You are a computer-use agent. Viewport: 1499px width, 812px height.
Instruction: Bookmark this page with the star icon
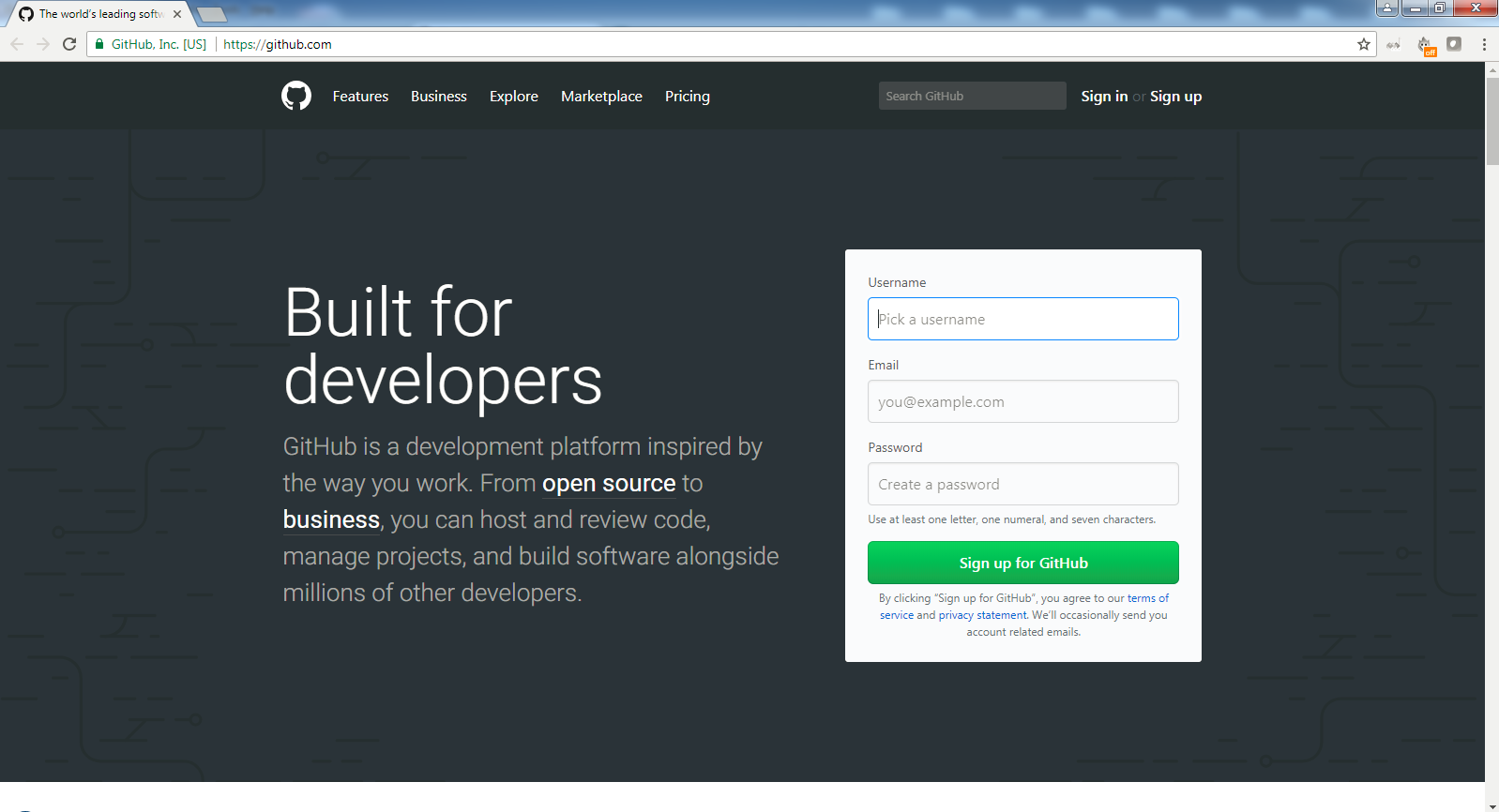click(1364, 44)
